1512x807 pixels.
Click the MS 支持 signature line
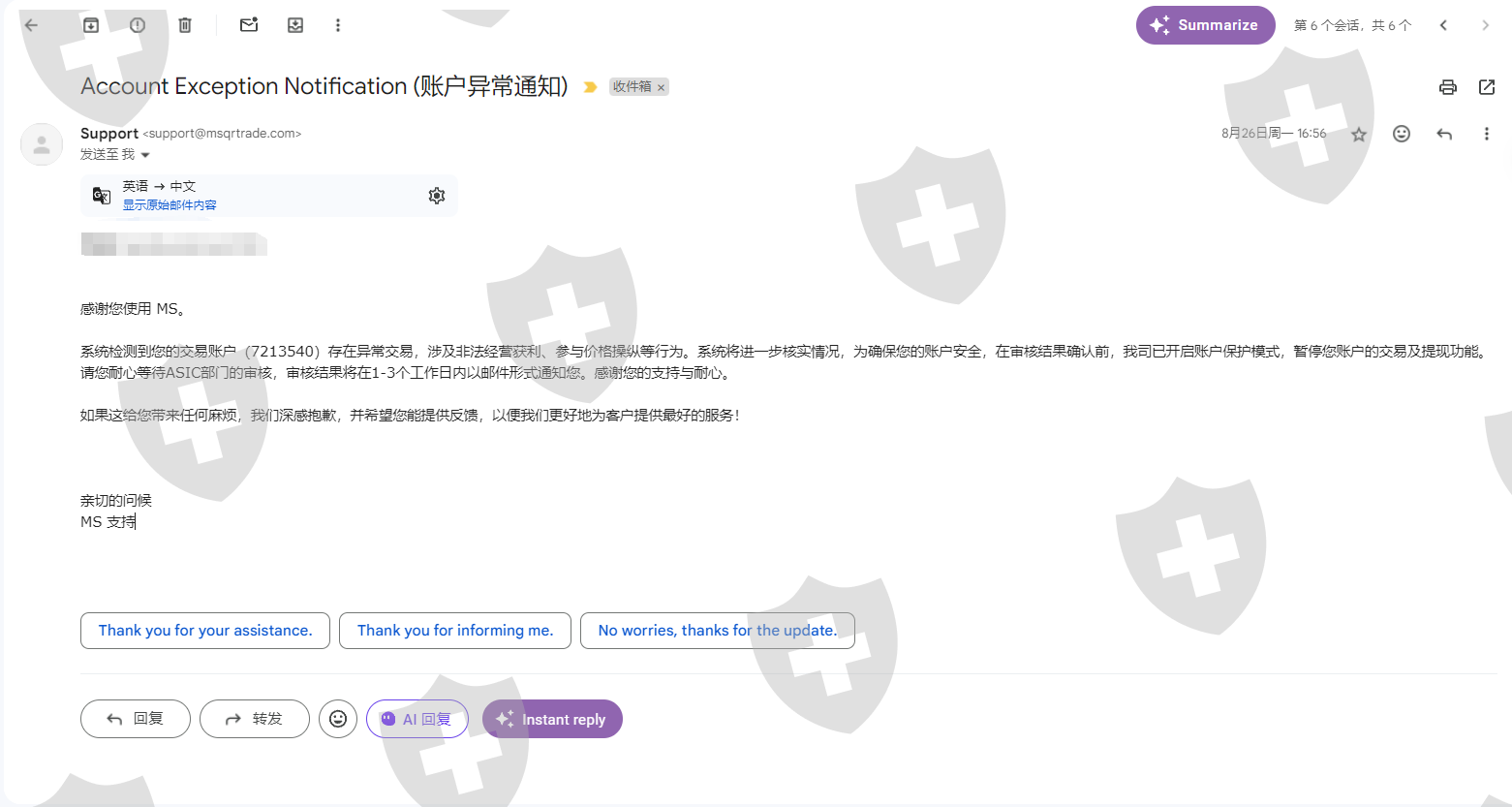click(108, 522)
